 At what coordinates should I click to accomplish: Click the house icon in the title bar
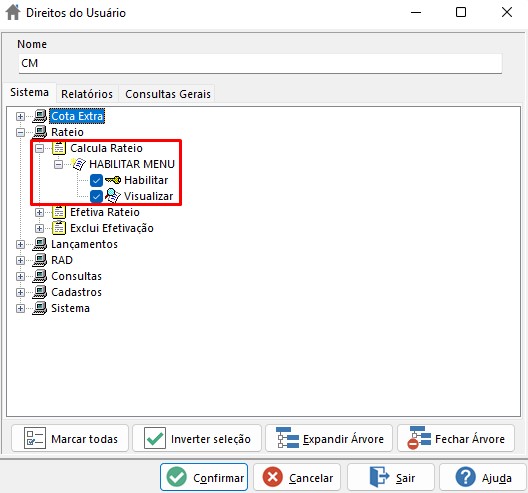pos(13,12)
